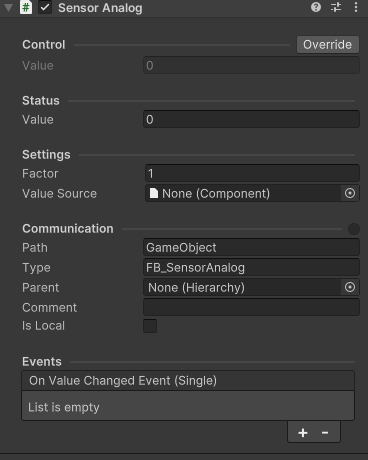Click the Settings section header
The image size is (368, 460).
pos(46,155)
